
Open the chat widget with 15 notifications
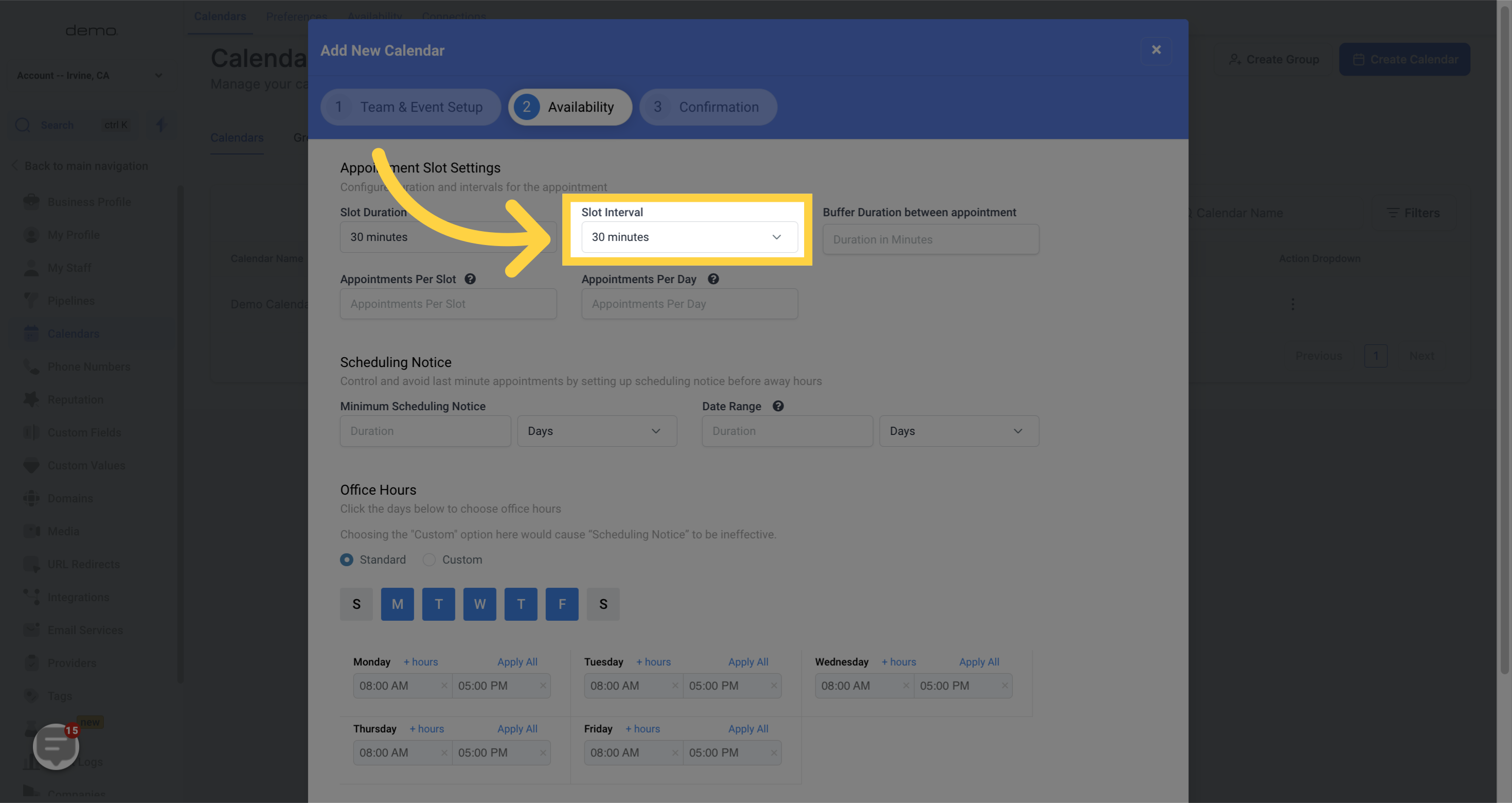point(56,746)
